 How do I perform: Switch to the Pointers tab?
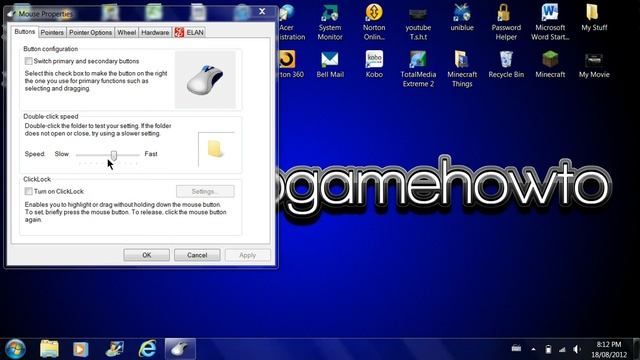point(52,32)
